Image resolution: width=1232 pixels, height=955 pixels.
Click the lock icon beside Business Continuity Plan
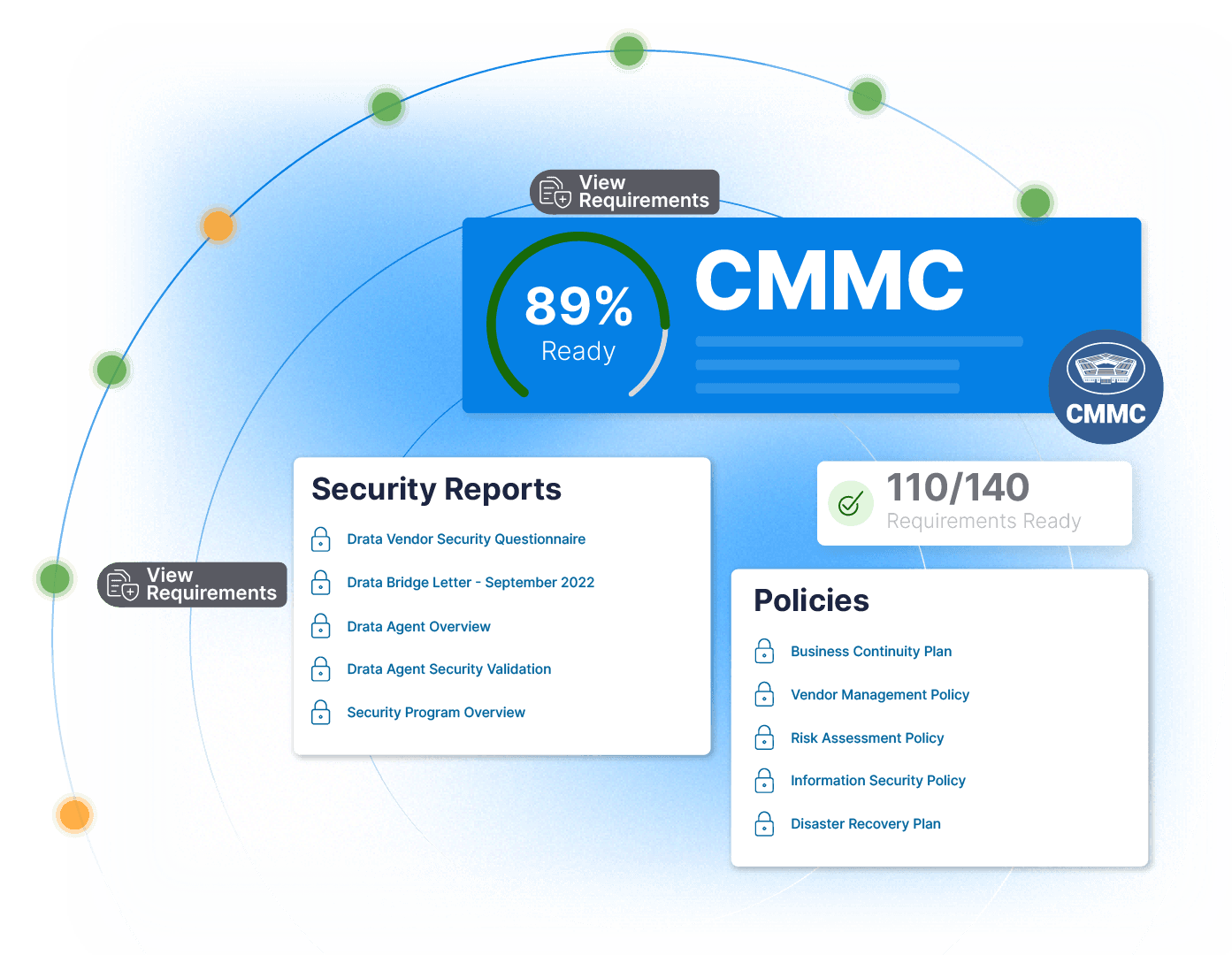(x=764, y=652)
